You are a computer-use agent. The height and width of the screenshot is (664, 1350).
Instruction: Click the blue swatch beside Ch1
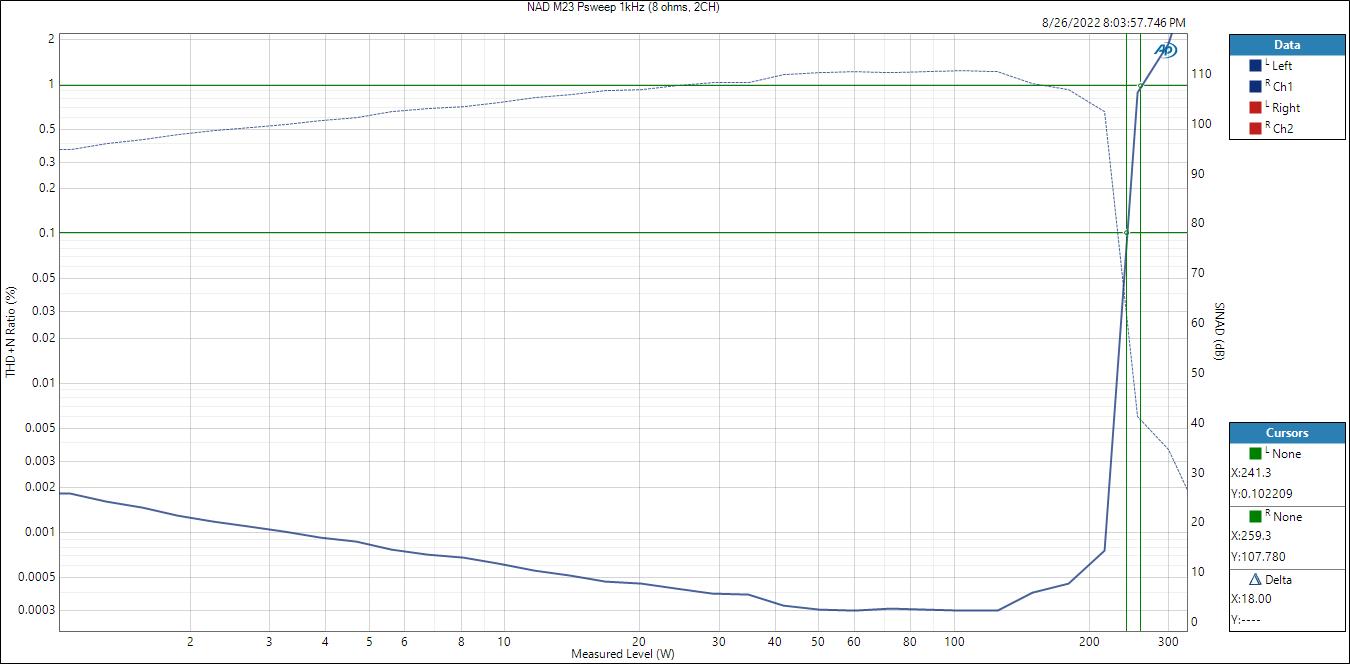pos(1255,87)
